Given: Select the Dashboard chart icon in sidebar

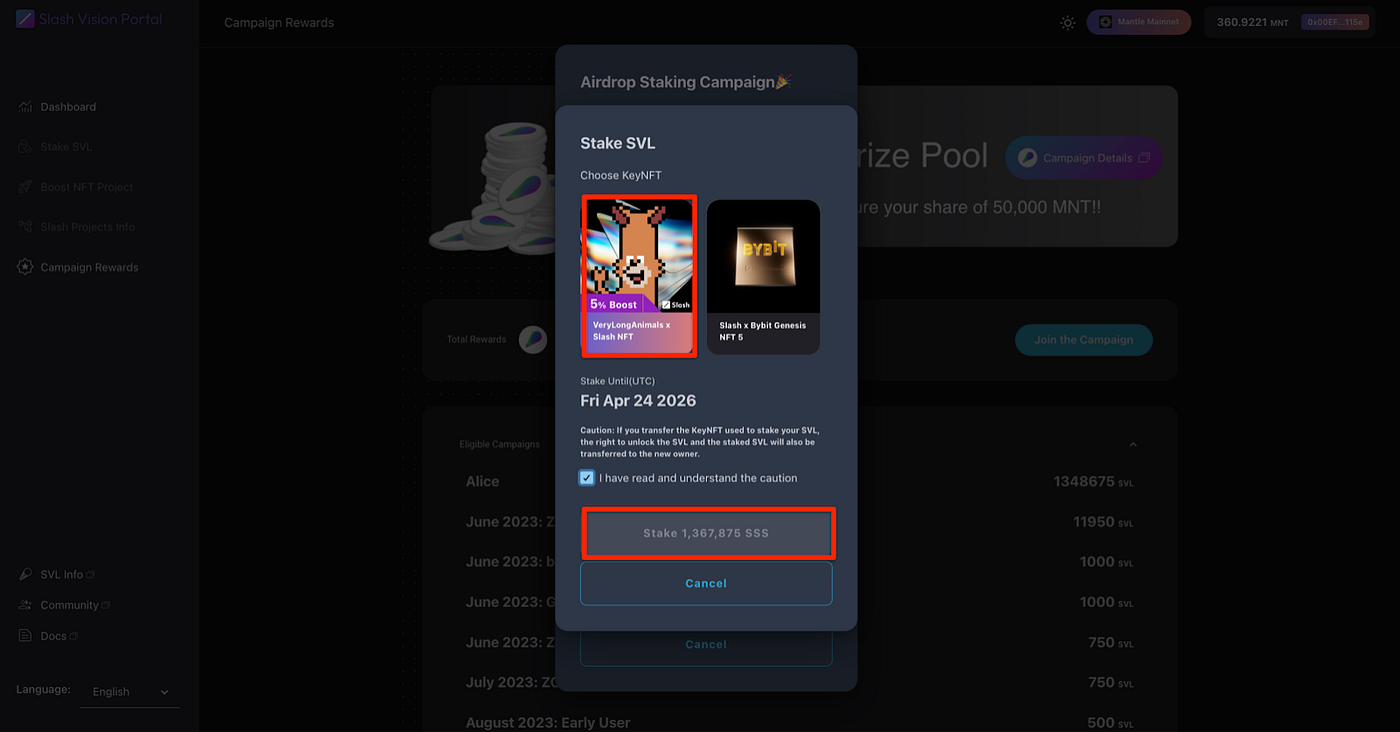Looking at the screenshot, I should [24, 106].
